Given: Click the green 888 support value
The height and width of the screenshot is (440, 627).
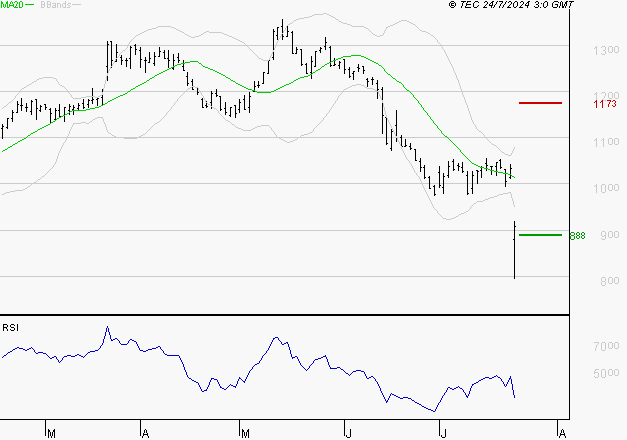Looking at the screenshot, I should click(577, 236).
